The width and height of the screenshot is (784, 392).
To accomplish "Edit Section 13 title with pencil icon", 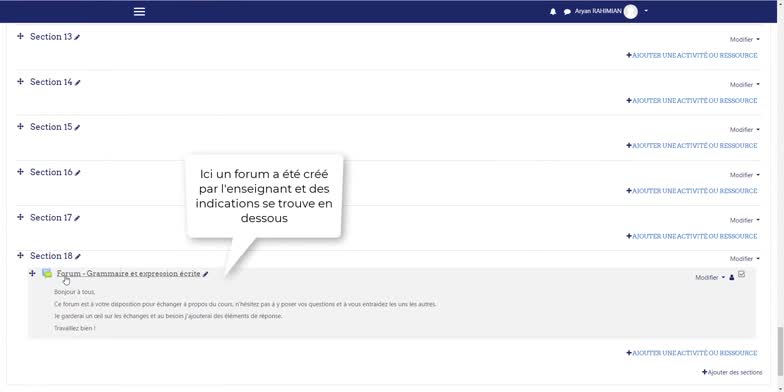I will coord(78,38).
